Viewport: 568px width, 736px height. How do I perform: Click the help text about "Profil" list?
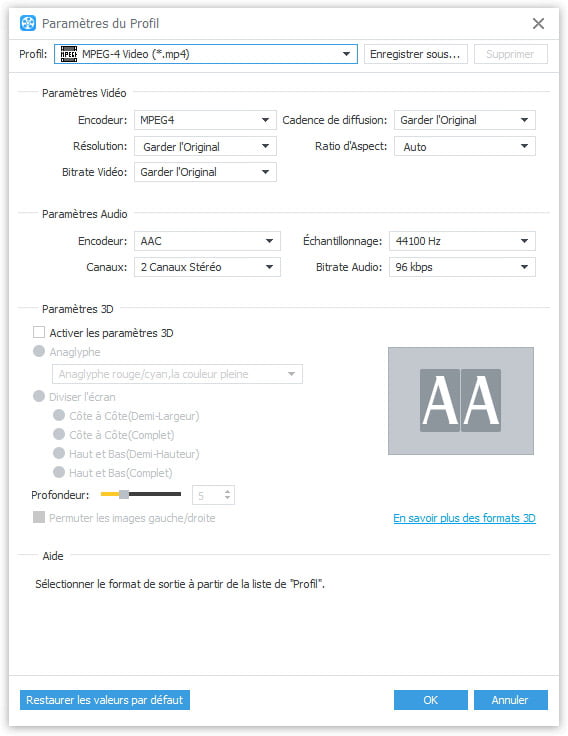tap(180, 584)
